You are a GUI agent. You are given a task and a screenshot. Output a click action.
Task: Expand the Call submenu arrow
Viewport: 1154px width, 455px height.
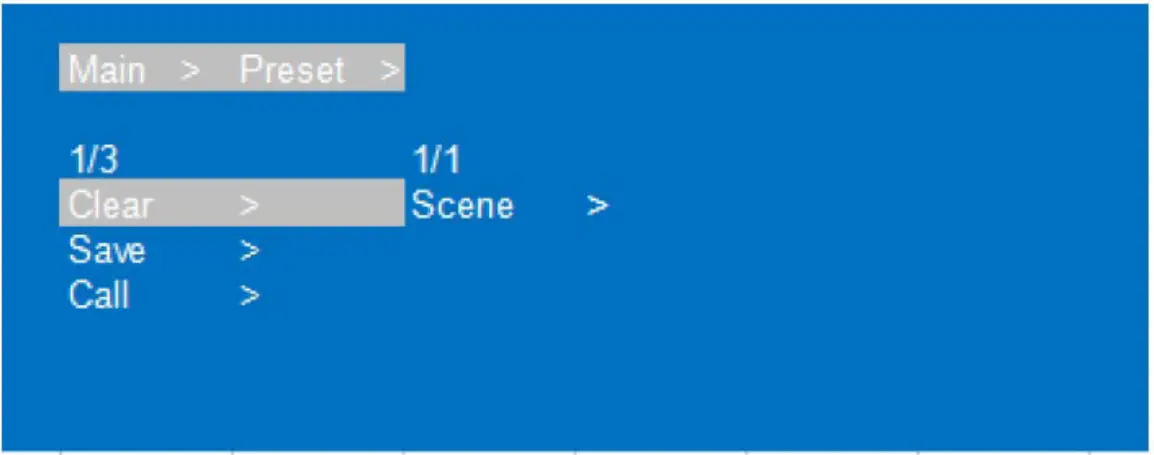250,296
